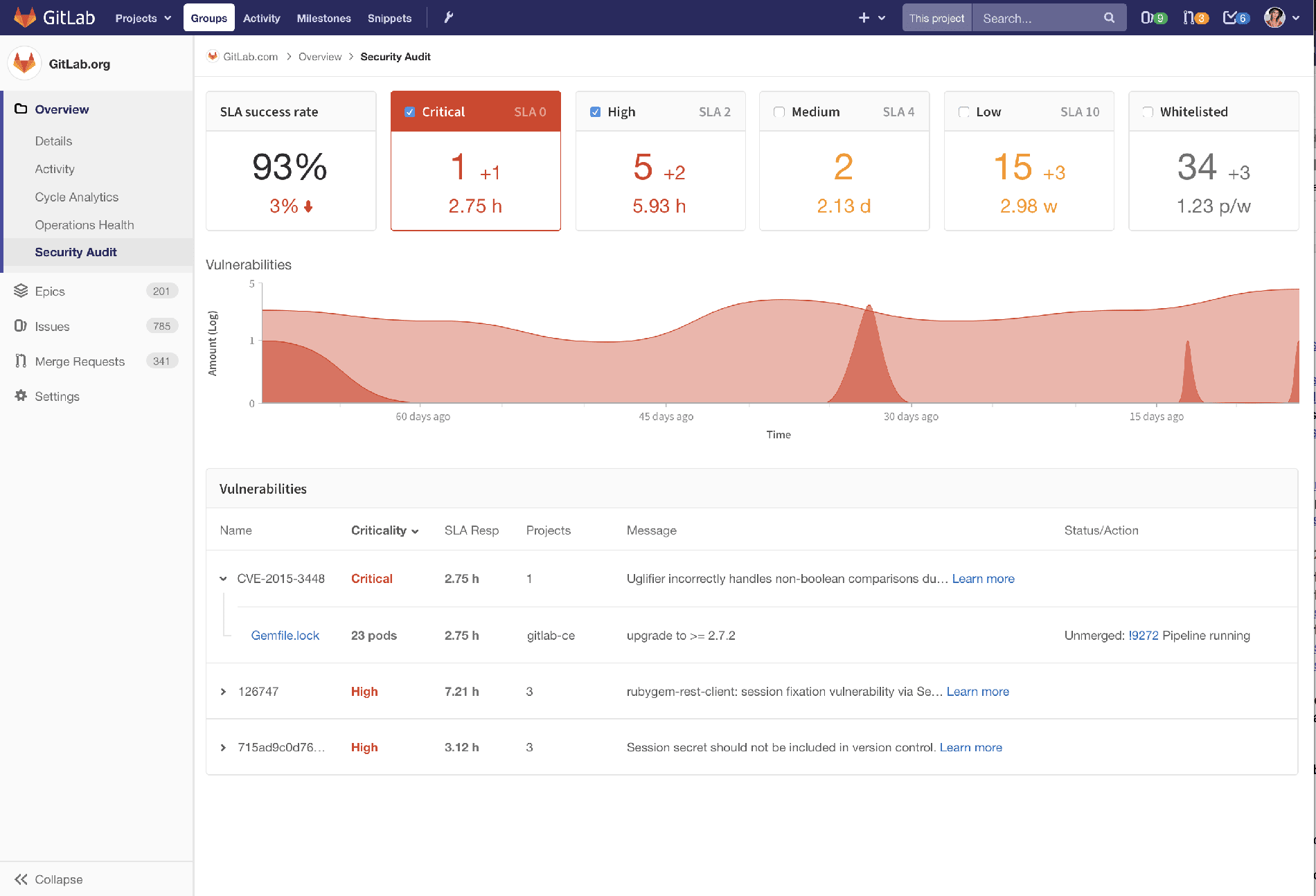Click GitLab.org group avatar in sidebar

coord(24,64)
